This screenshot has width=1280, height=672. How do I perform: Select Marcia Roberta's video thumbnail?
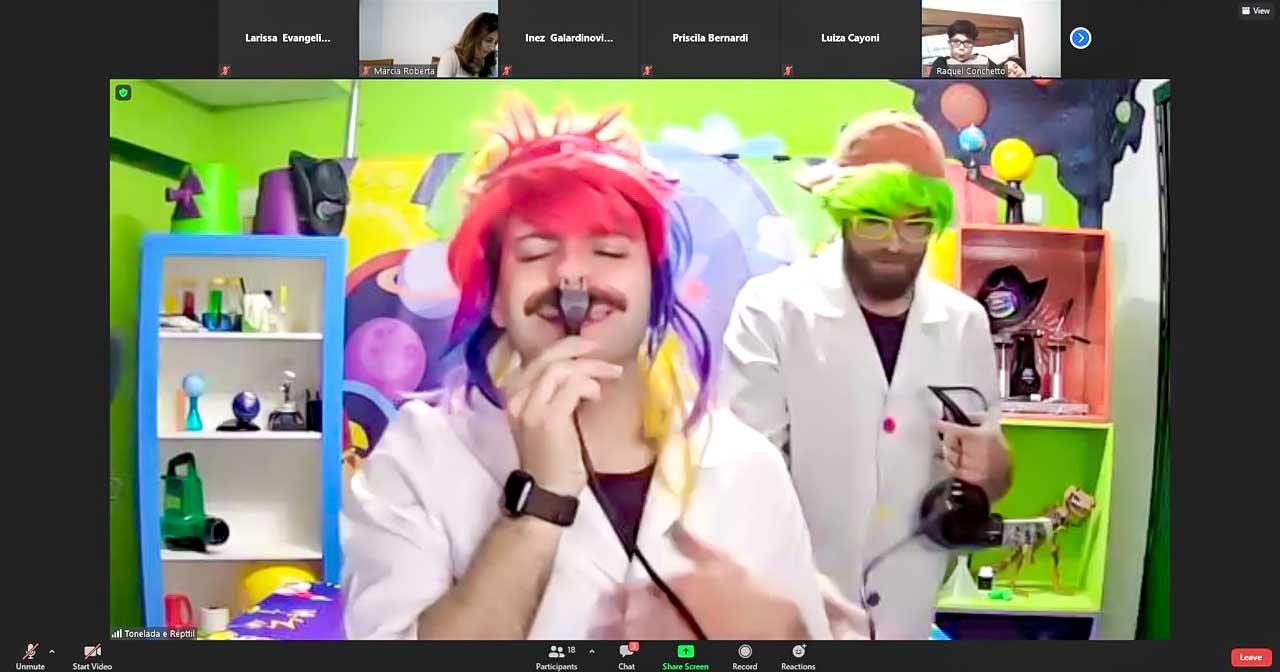tap(429, 38)
